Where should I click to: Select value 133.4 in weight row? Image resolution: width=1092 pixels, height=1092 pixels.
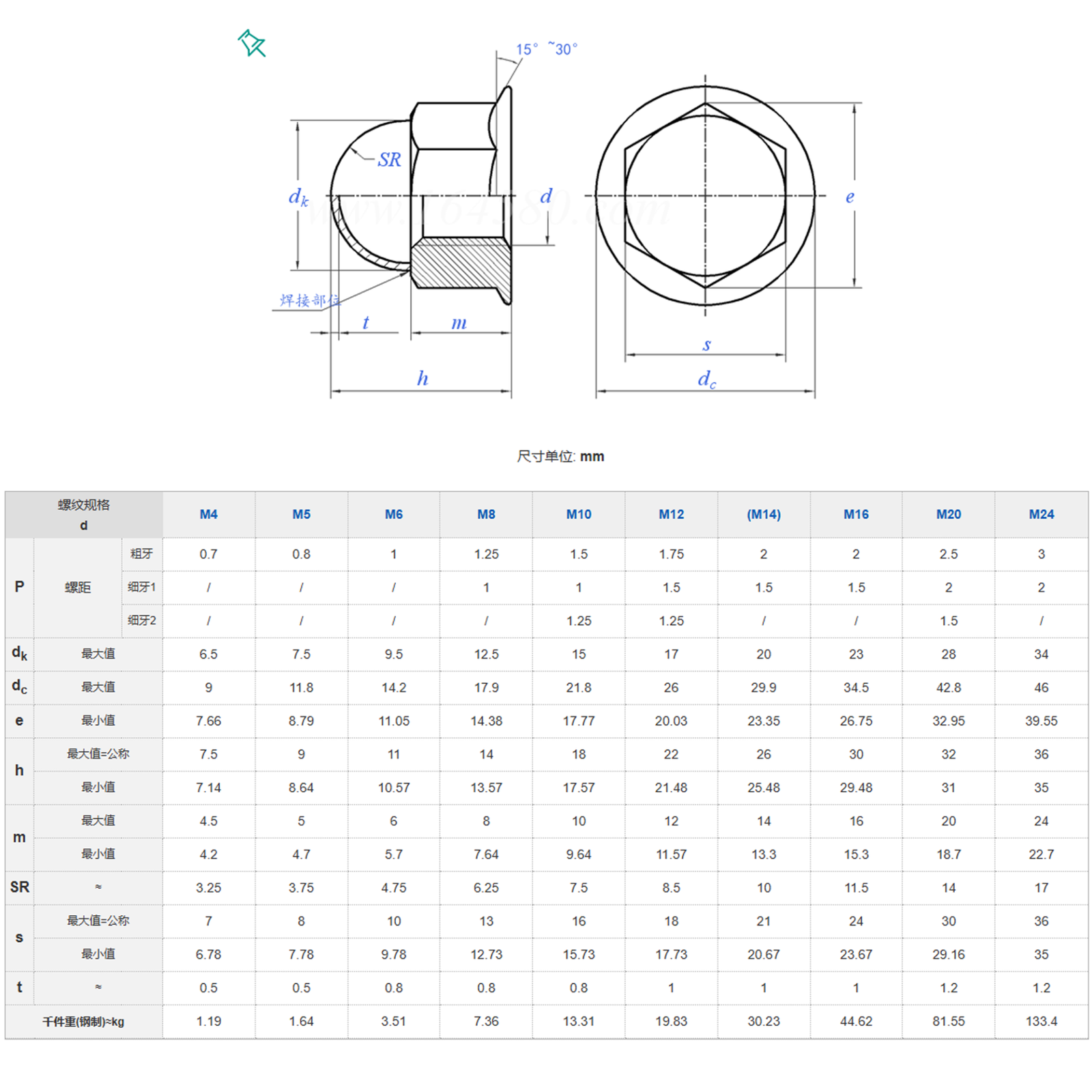(x=1041, y=1022)
